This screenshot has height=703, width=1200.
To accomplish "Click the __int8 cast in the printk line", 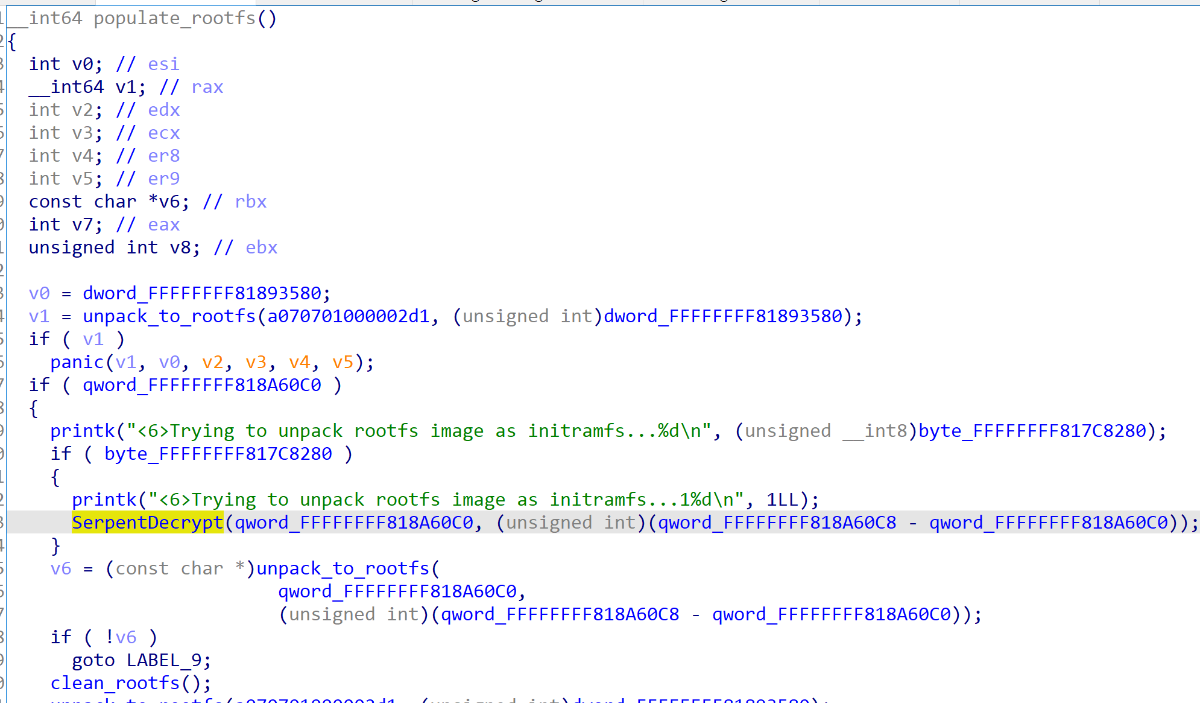I will pyautogui.click(x=876, y=431).
